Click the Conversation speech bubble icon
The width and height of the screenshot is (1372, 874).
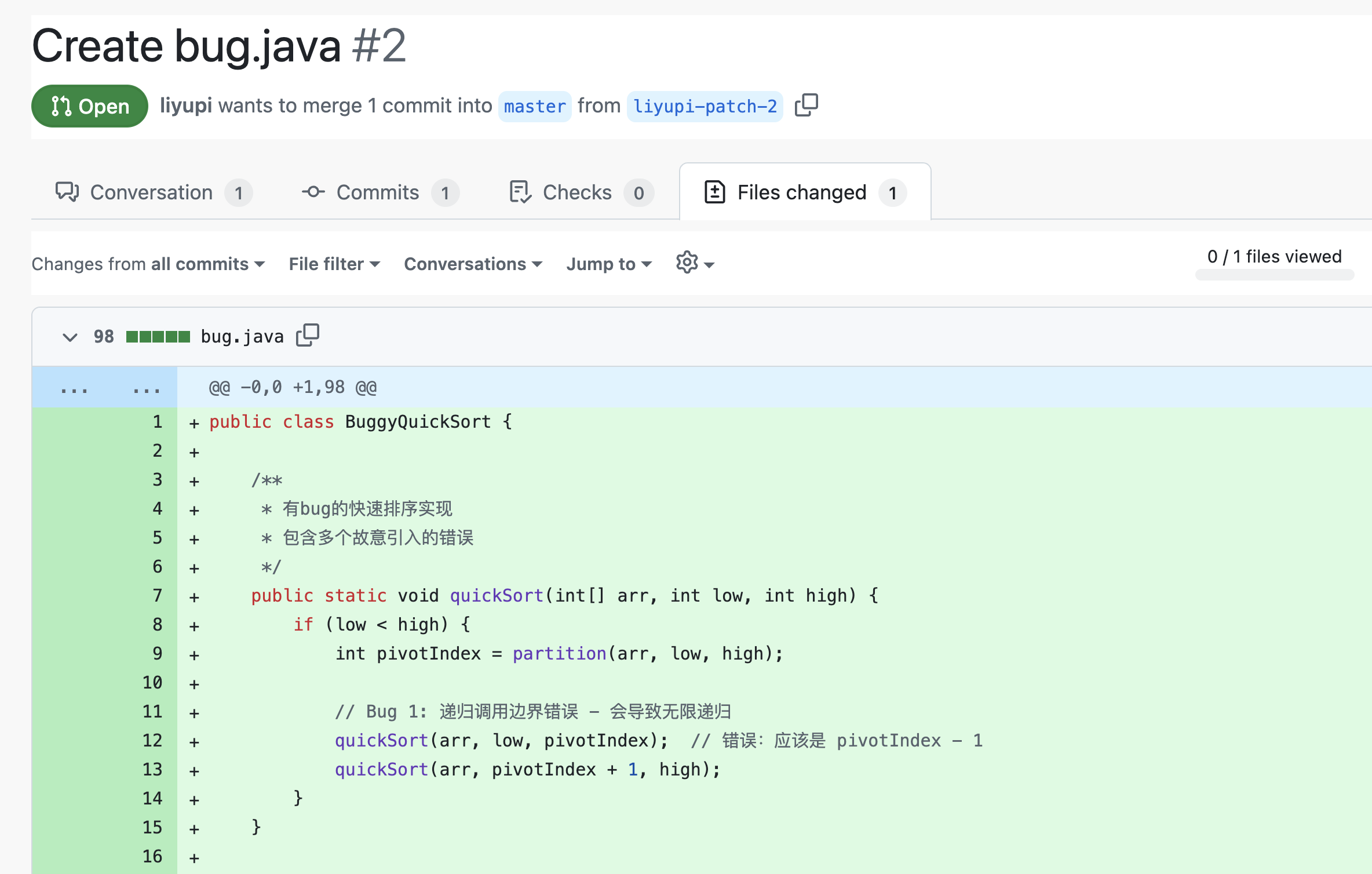pyautogui.click(x=67, y=192)
